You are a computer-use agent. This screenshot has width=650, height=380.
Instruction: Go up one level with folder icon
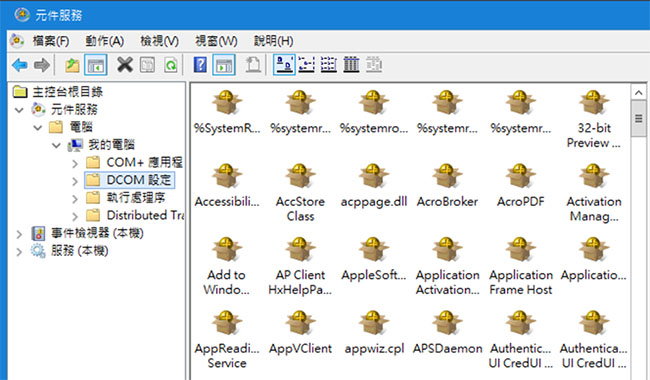(x=72, y=65)
